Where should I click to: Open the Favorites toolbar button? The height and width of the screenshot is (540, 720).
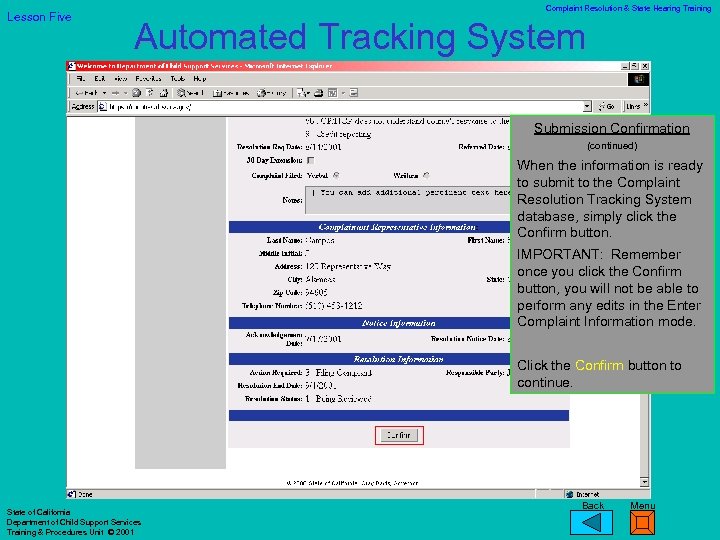click(231, 93)
